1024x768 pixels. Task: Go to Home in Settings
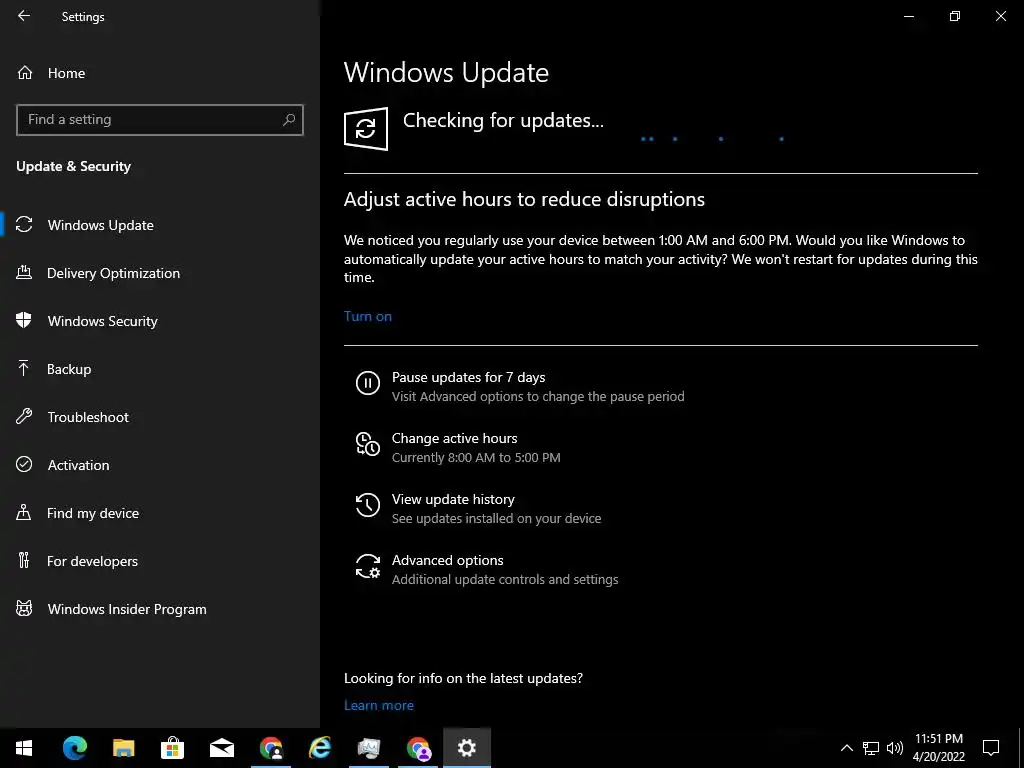(x=160, y=73)
